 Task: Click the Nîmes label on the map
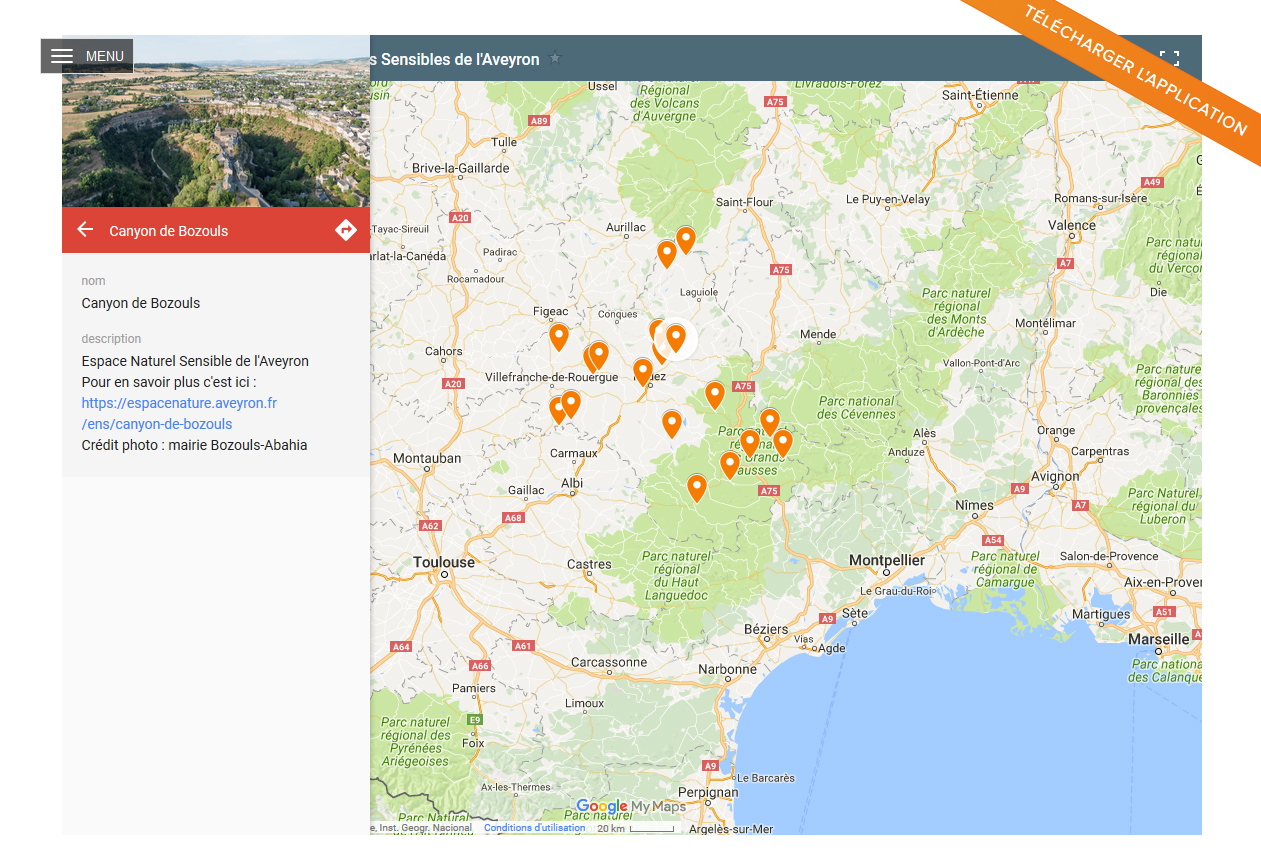974,505
